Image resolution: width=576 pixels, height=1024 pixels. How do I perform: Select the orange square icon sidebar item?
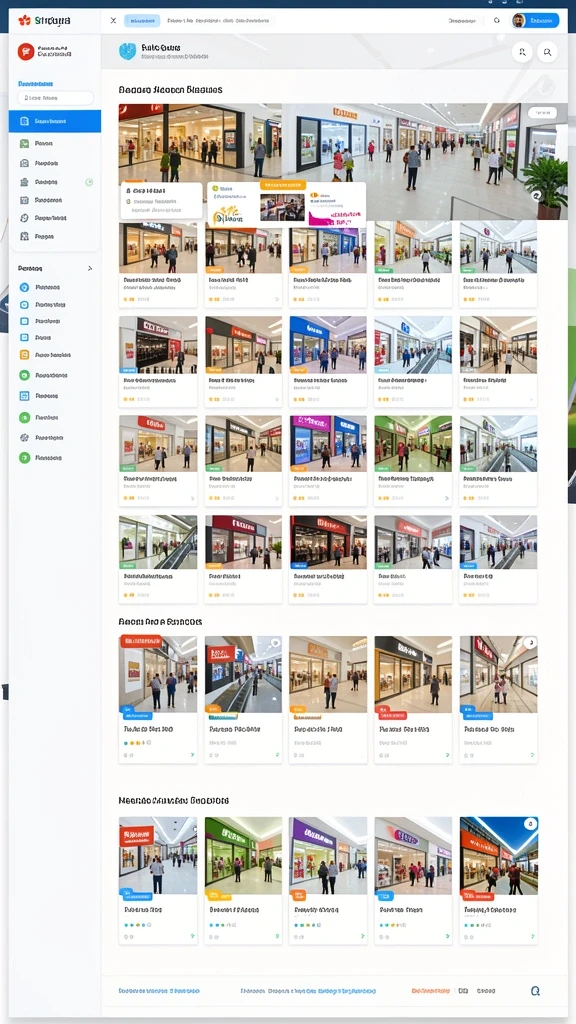(24, 355)
